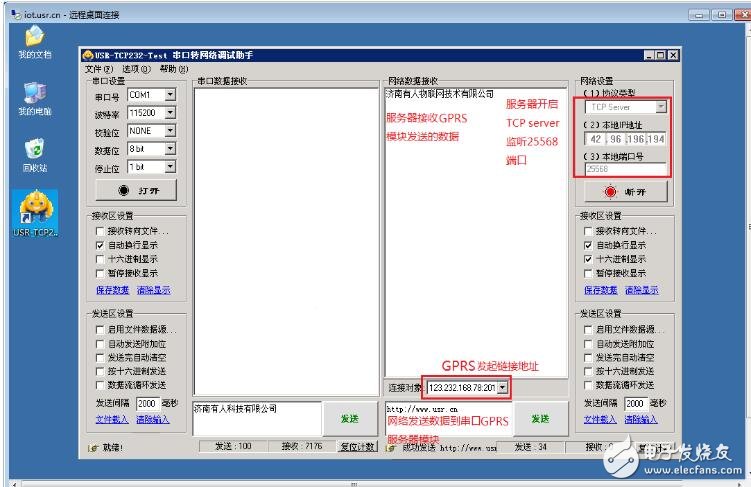Image resolution: width=751 pixels, height=487 pixels.
Task: Click the USR-TCP232-Test title bar app icon
Action: (x=88, y=56)
